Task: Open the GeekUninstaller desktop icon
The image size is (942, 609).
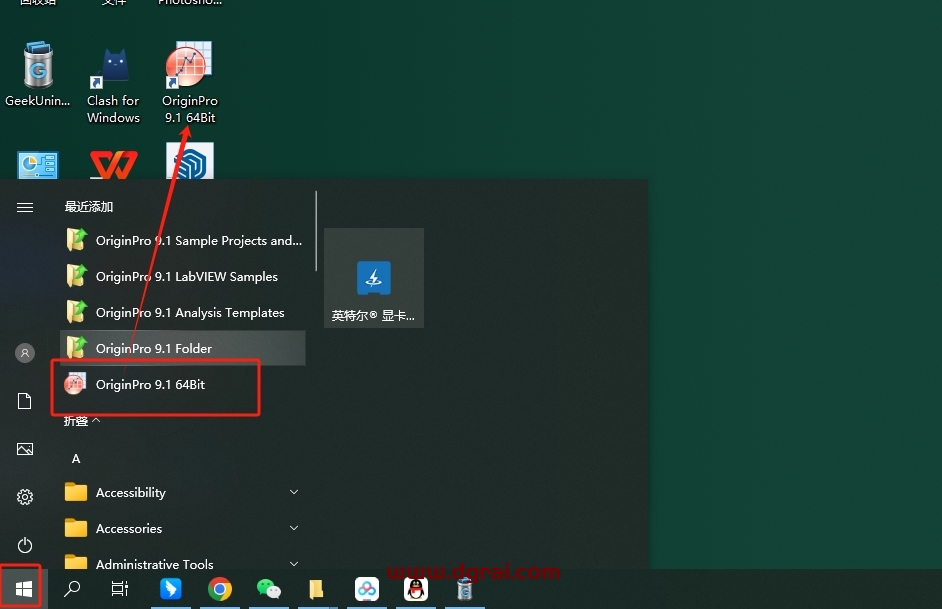Action: 38,74
